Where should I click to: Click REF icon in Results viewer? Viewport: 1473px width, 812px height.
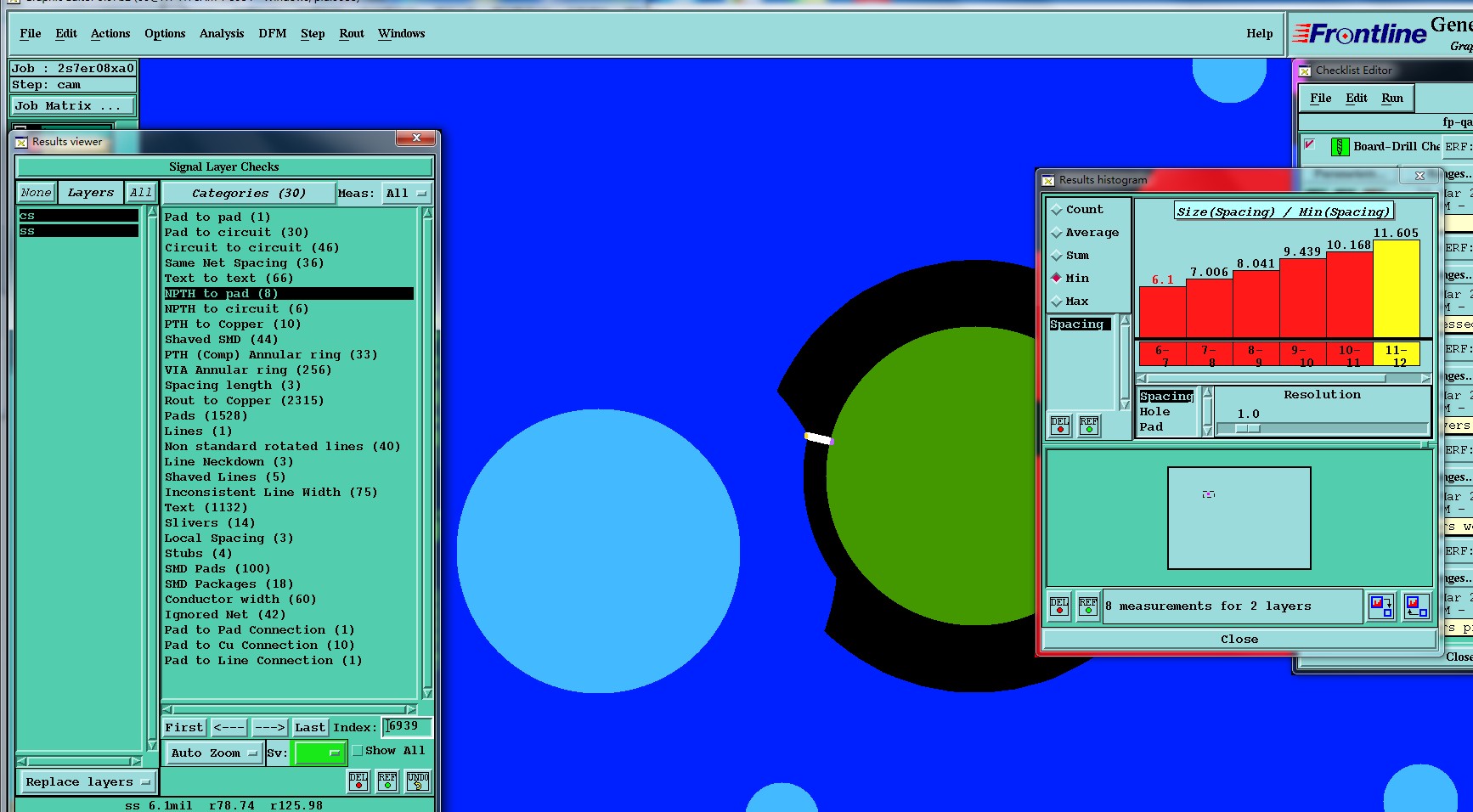click(x=387, y=781)
